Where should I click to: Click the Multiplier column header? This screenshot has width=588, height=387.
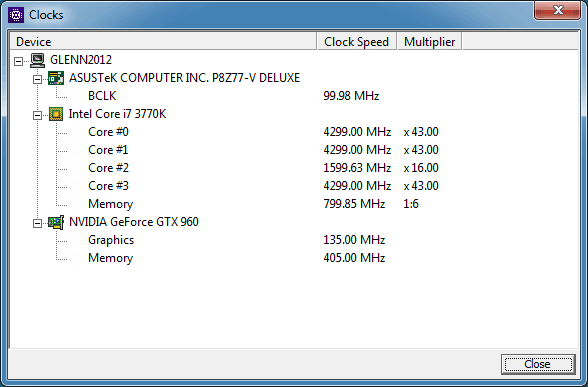click(x=429, y=41)
